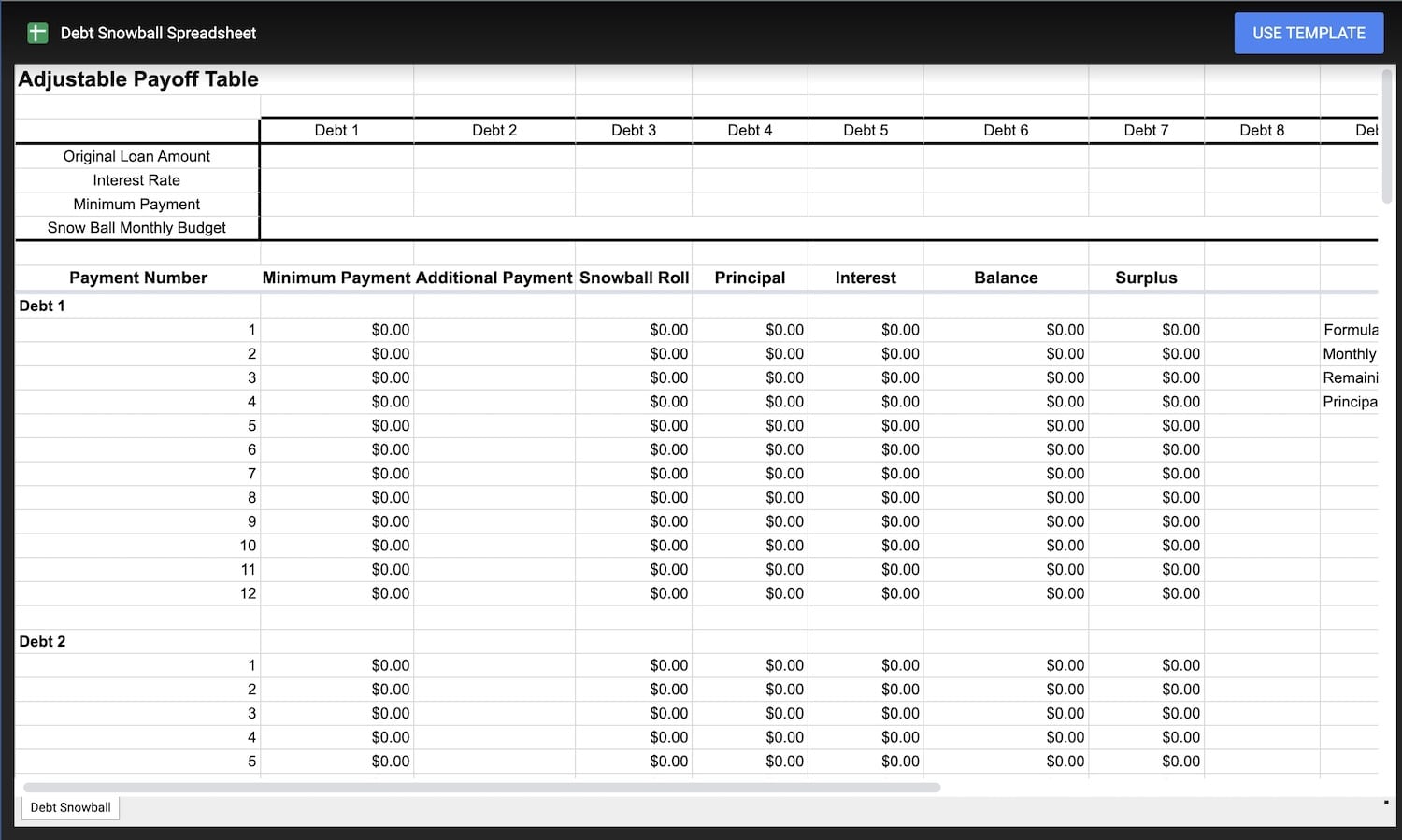
Task: Click the Snow Ball Monthly Budget label
Action: point(136,228)
